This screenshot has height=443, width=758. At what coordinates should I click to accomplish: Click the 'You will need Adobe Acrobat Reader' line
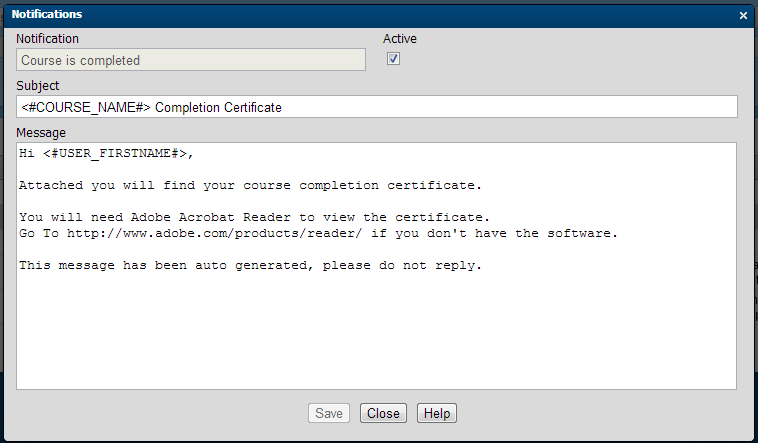click(254, 218)
